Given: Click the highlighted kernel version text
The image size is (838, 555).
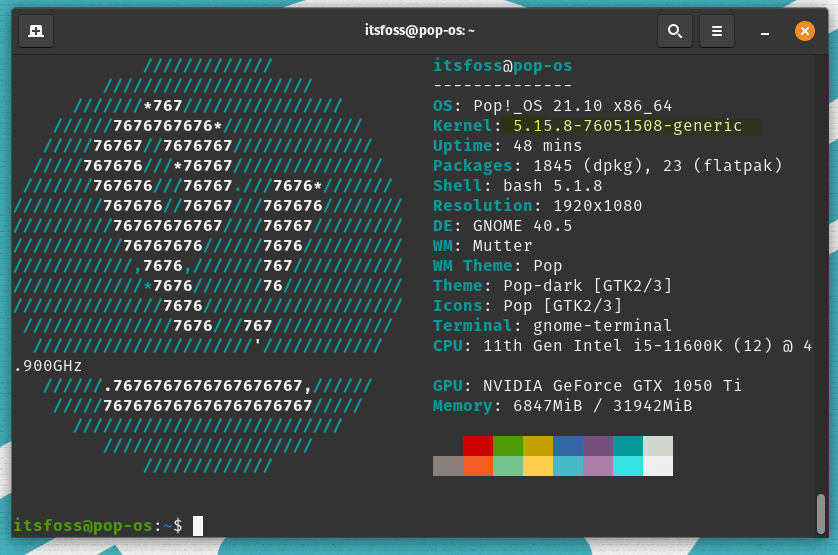Looking at the screenshot, I should (x=627, y=126).
